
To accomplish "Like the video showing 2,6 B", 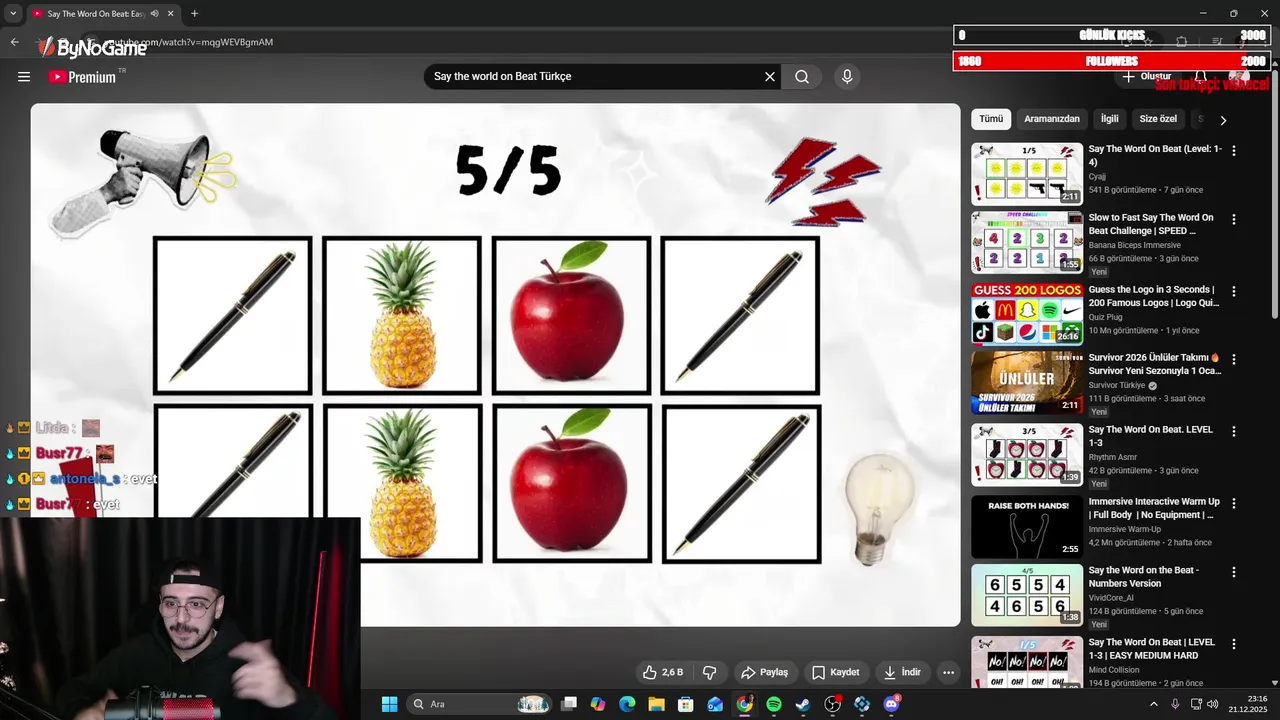I will 663,672.
